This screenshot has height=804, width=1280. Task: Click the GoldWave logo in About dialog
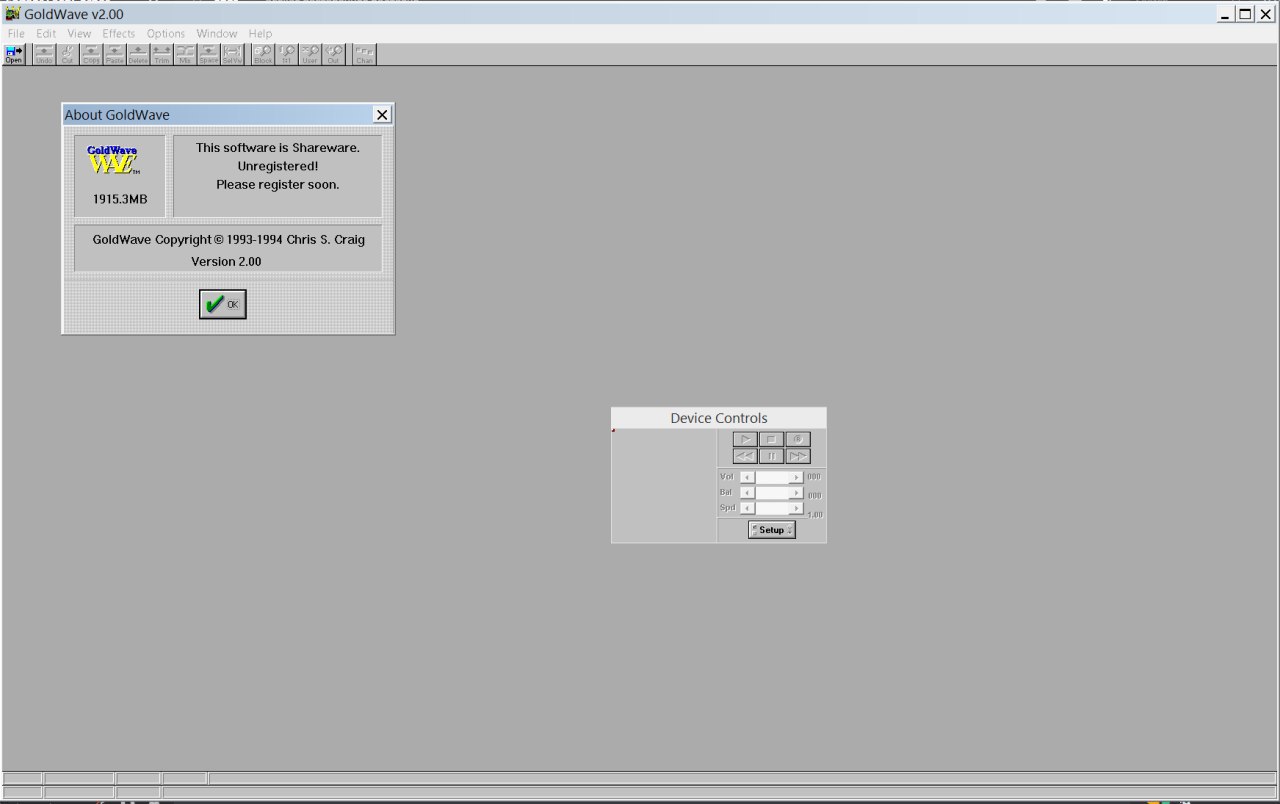coord(113,160)
